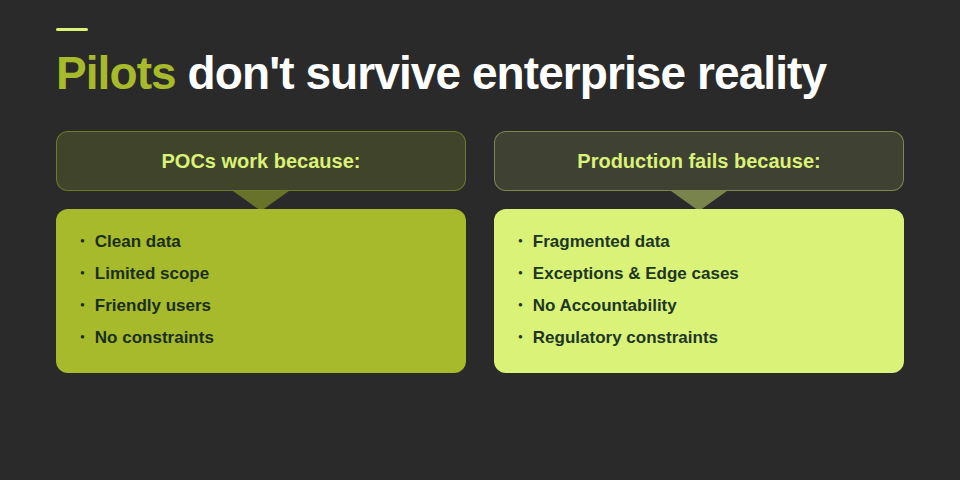Click the green word "Pilots" in the title
The height and width of the screenshot is (480, 960).
click(116, 74)
